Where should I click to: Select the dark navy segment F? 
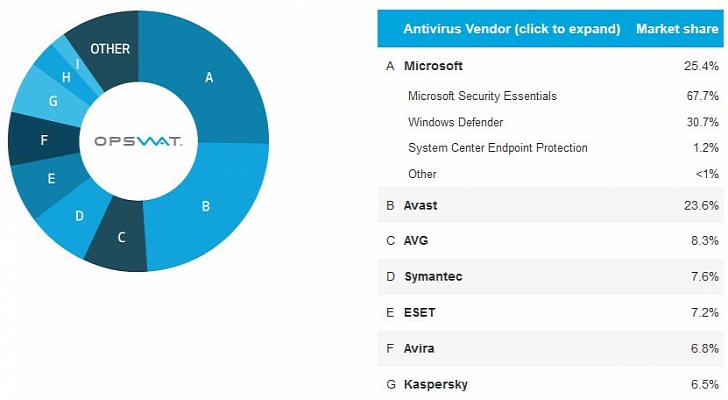tap(43, 139)
